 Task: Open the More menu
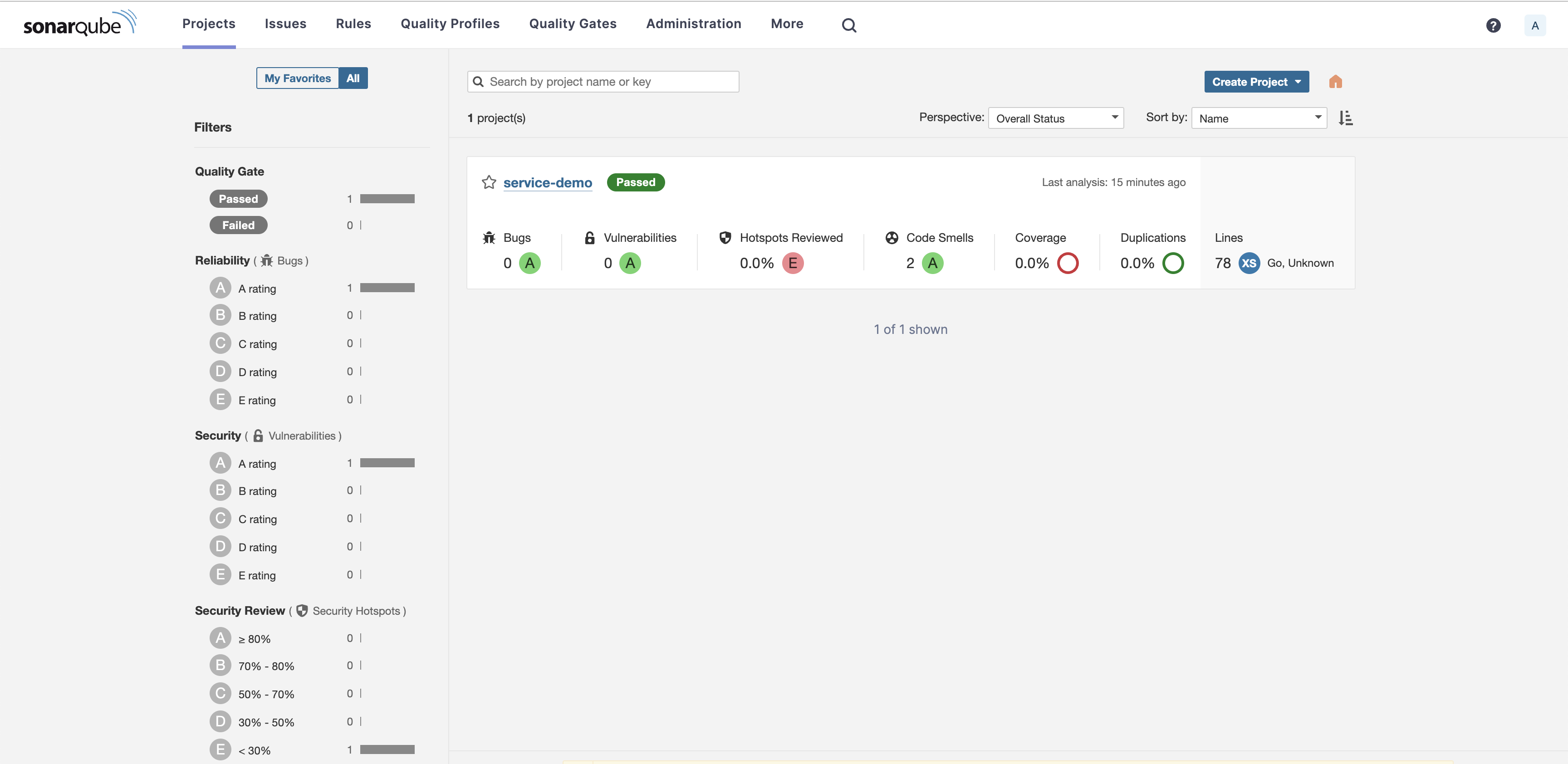[786, 24]
